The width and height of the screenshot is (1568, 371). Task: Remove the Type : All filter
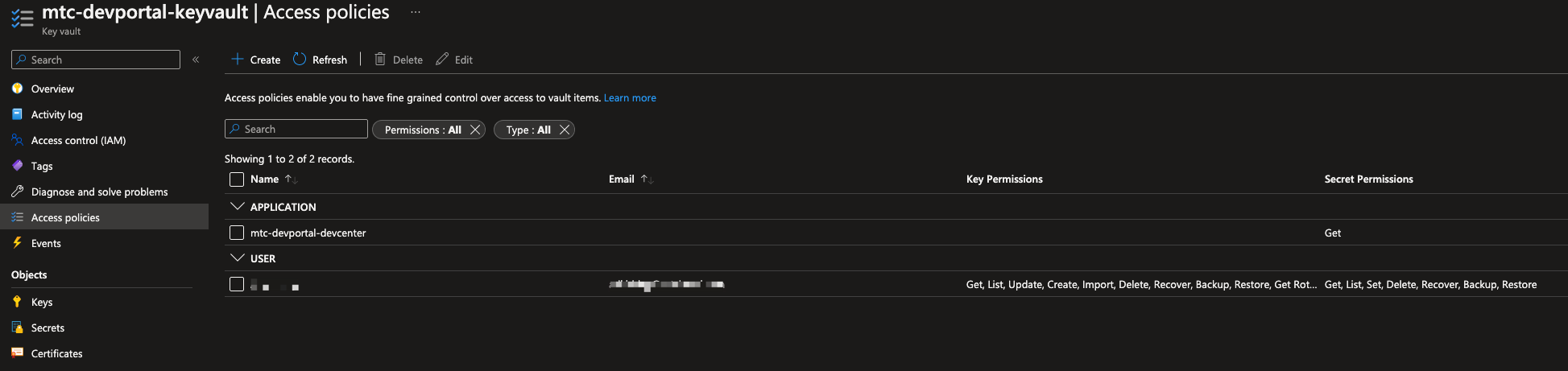(565, 130)
